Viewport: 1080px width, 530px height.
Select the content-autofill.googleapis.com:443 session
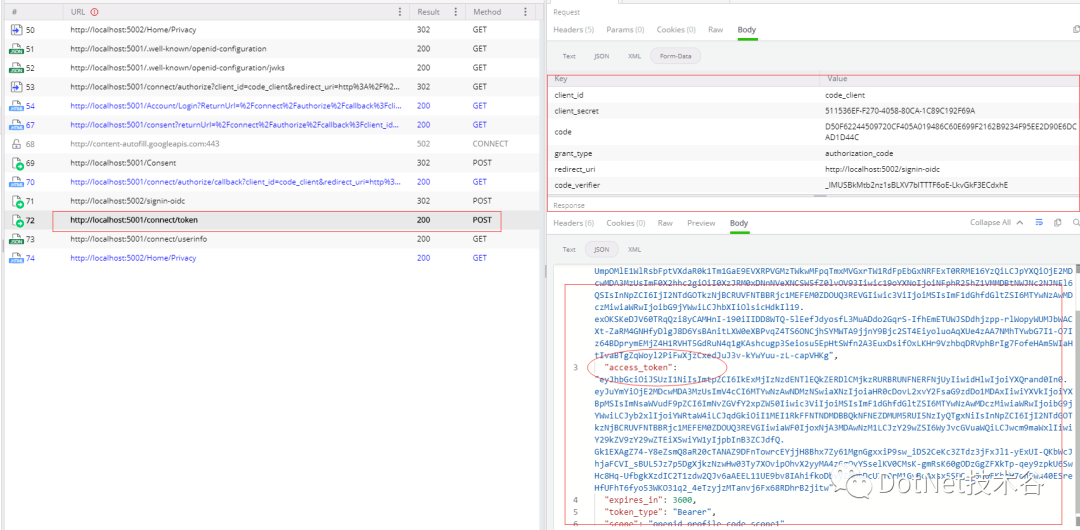coord(271,144)
